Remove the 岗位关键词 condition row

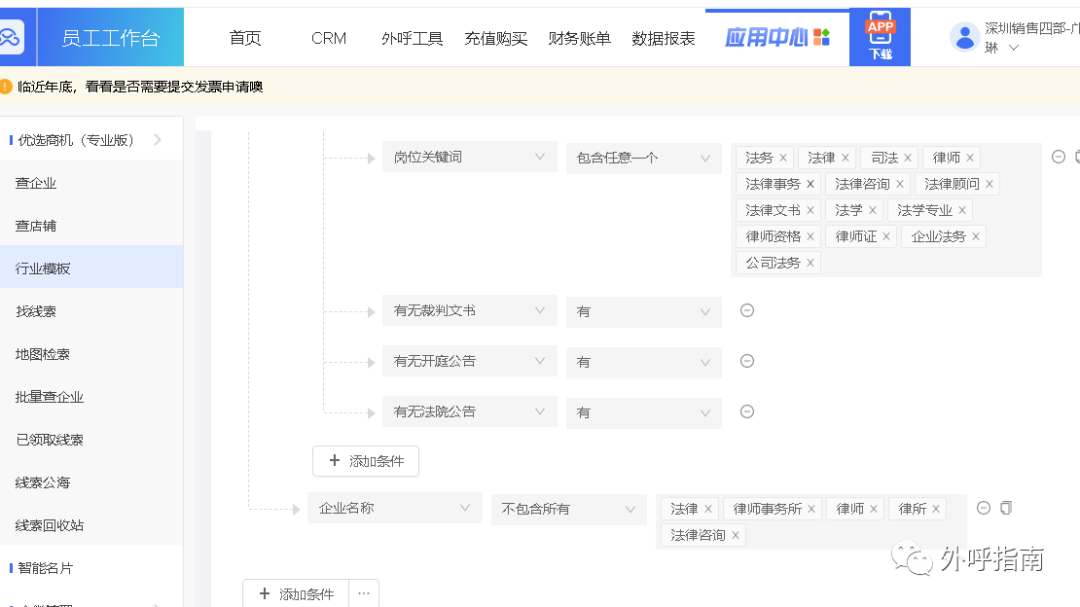click(x=1058, y=157)
